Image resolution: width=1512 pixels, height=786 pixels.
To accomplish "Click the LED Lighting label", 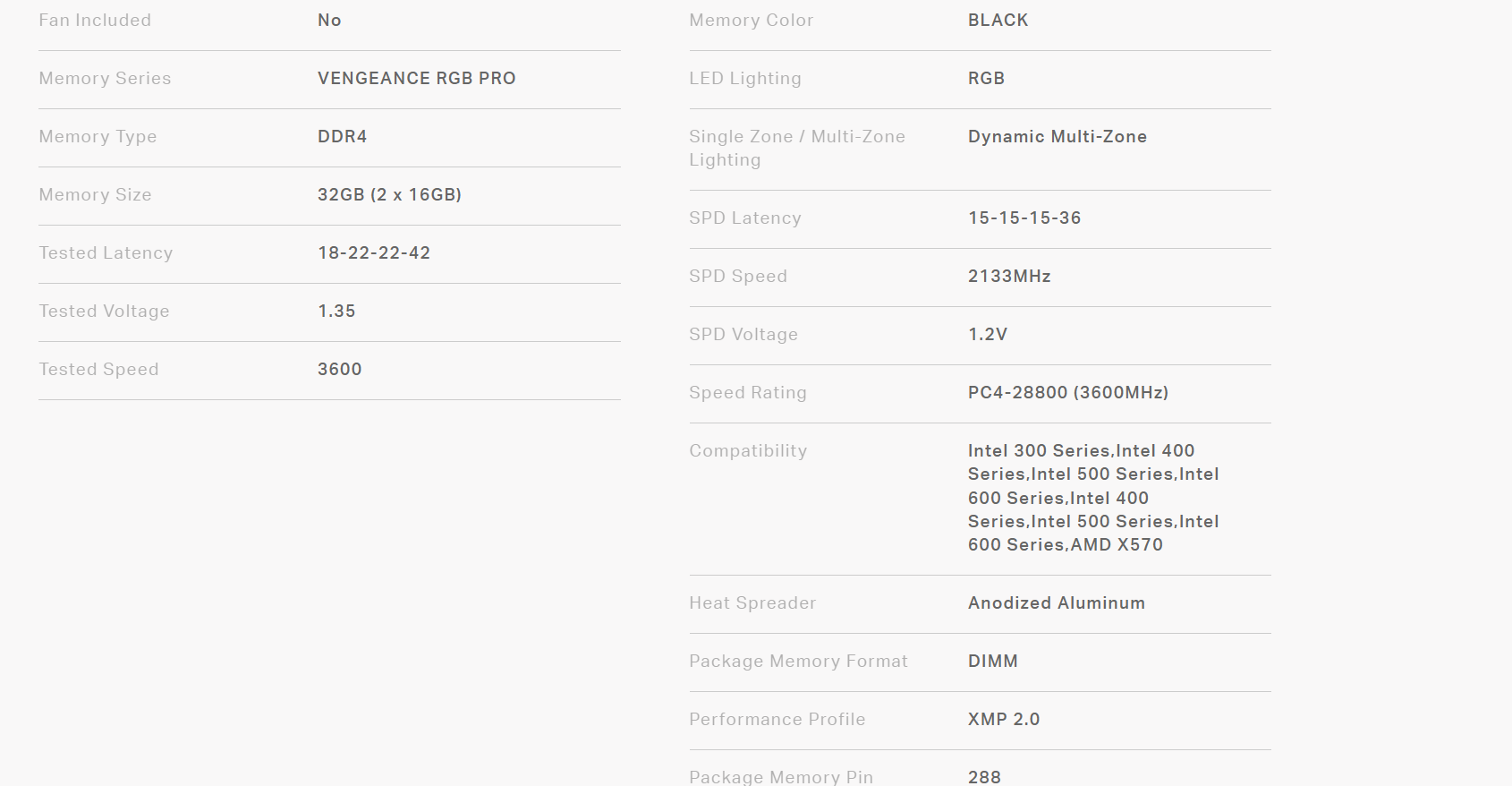I will 744,79.
